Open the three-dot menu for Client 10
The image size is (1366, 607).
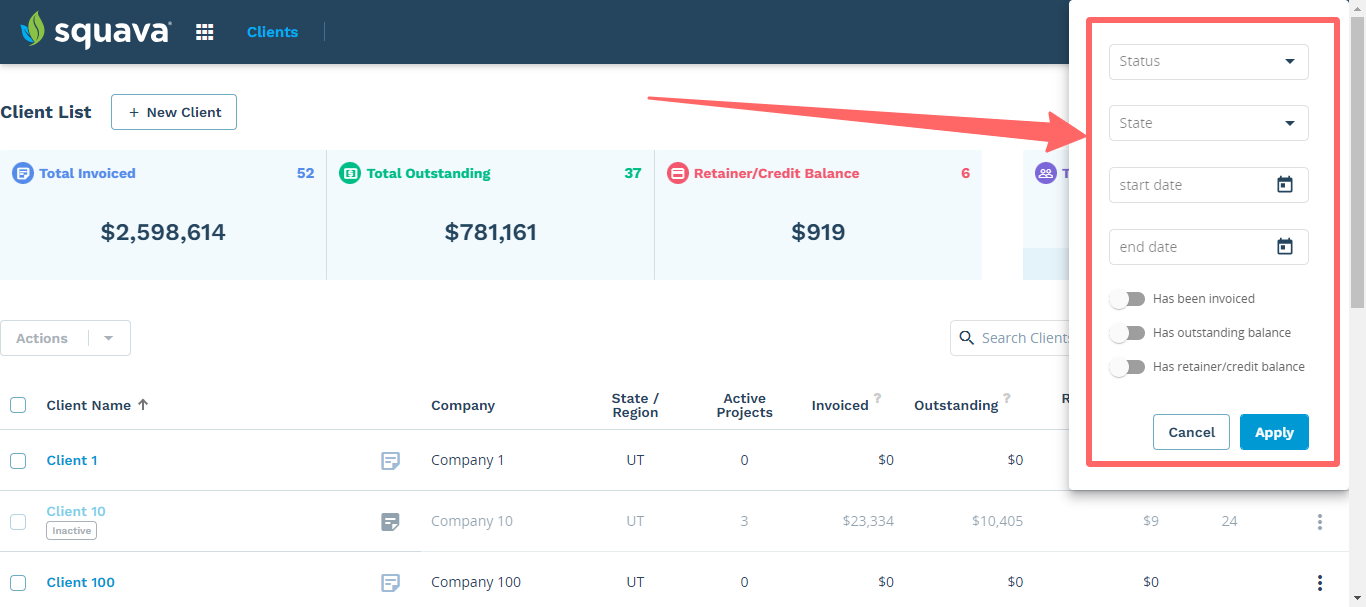point(1317,521)
